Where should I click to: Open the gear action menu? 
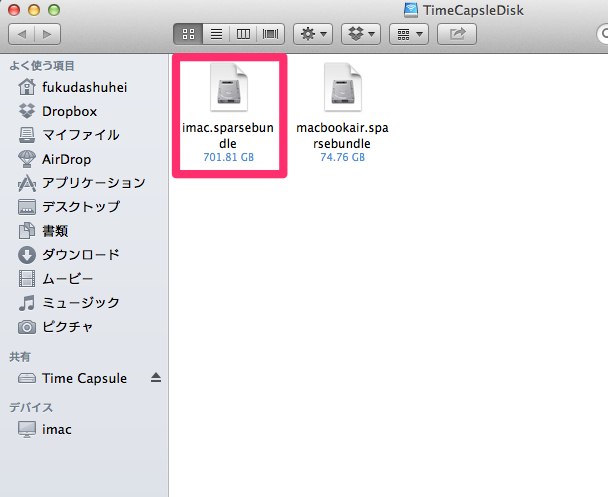point(313,34)
